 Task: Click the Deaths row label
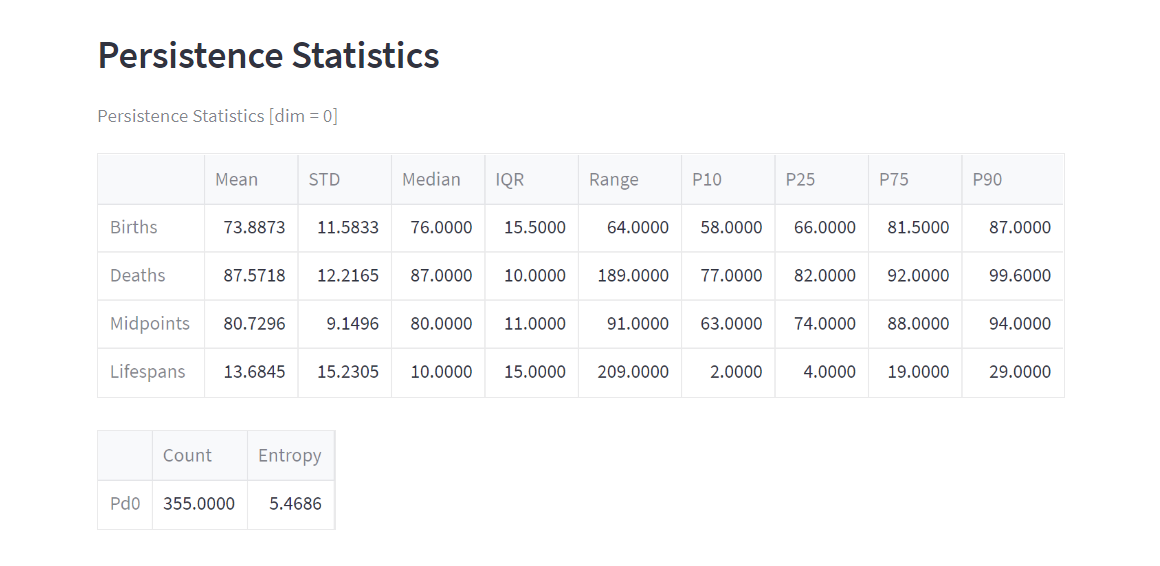(138, 276)
